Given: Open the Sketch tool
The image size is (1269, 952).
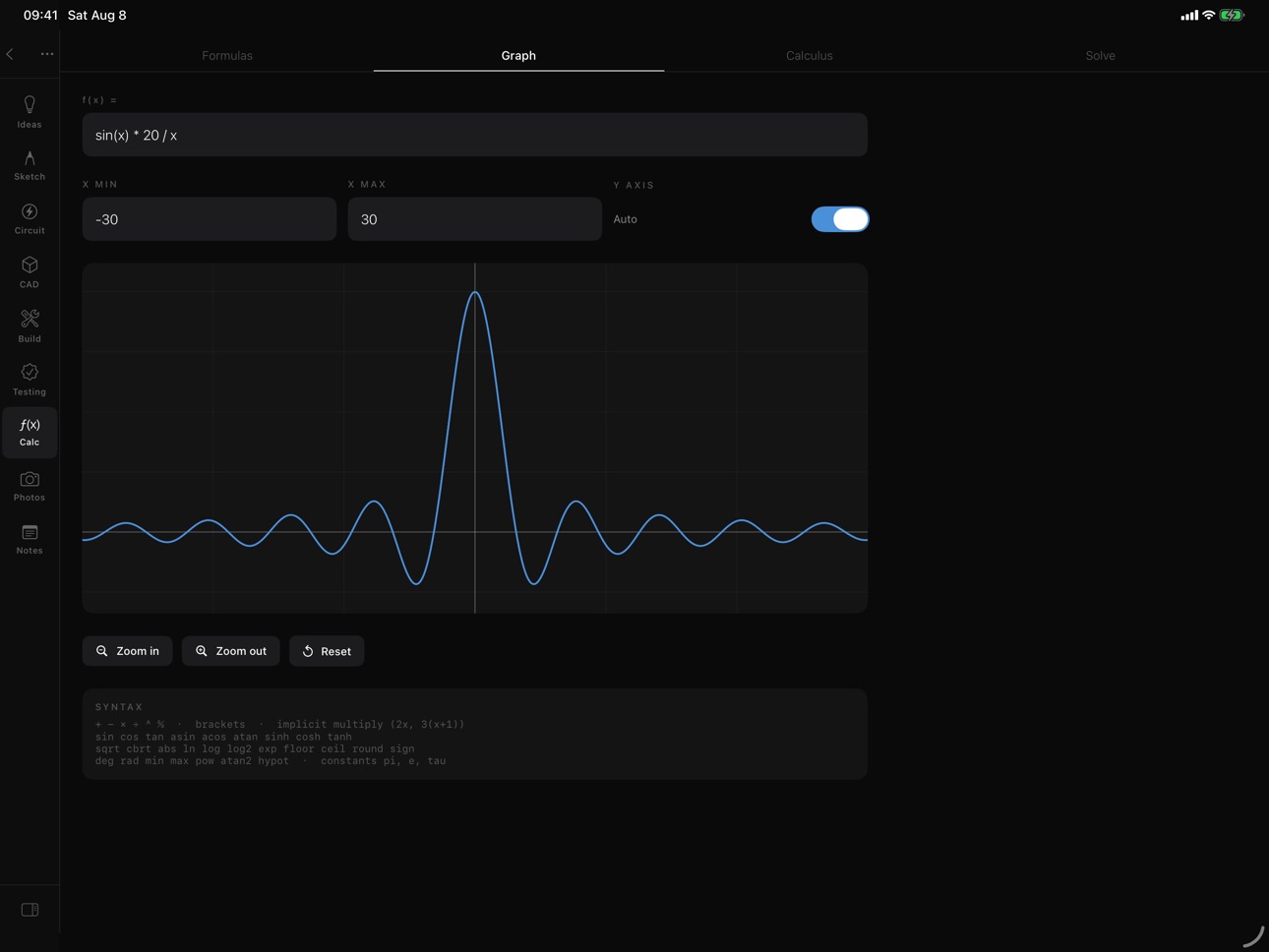Looking at the screenshot, I should point(30,165).
